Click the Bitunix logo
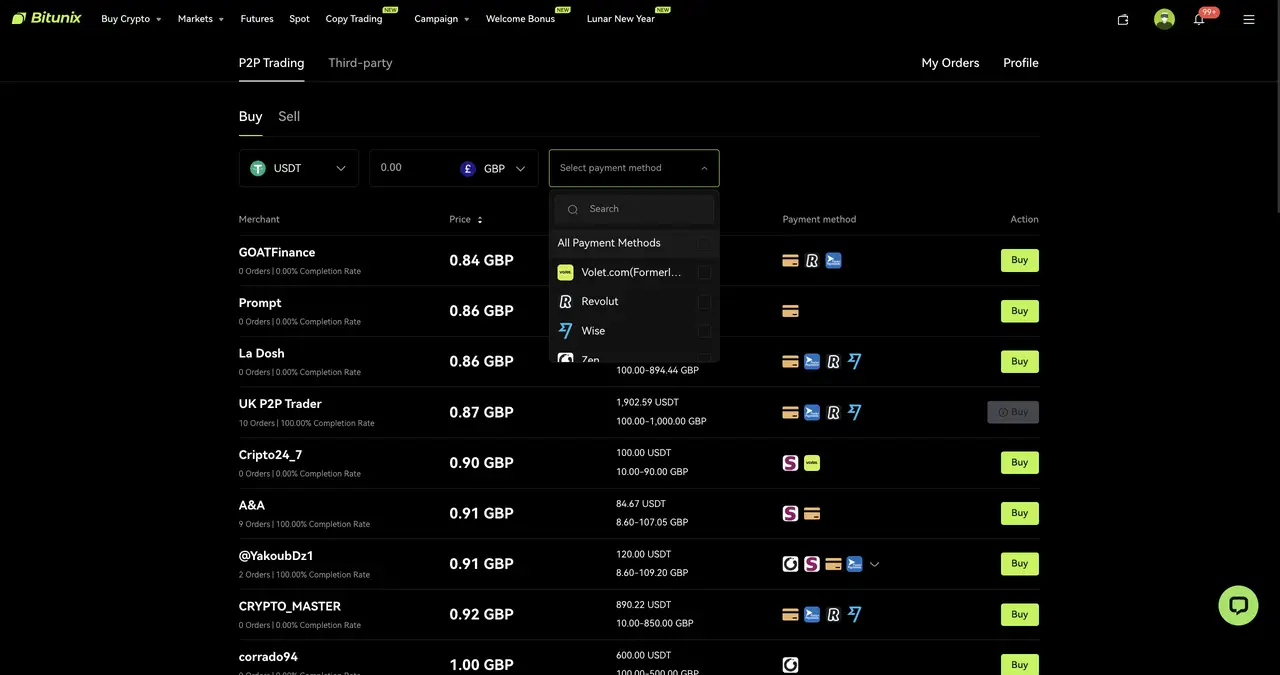The width and height of the screenshot is (1280, 675). pyautogui.click(x=46, y=17)
